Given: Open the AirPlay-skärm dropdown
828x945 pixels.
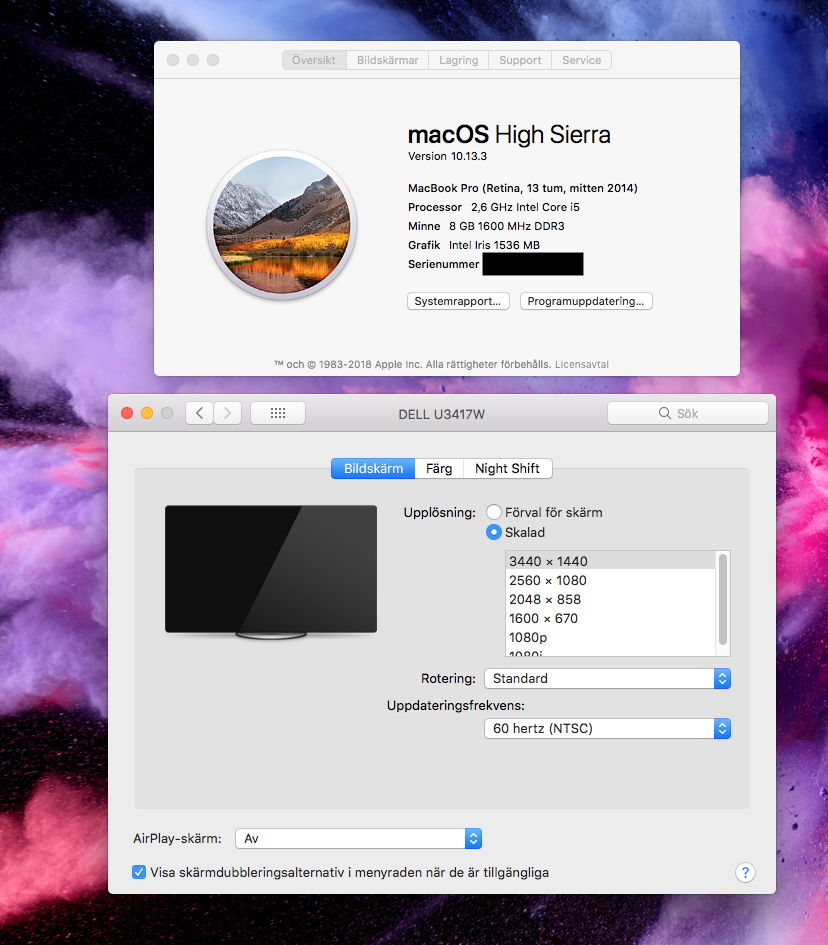Looking at the screenshot, I should tap(359, 838).
